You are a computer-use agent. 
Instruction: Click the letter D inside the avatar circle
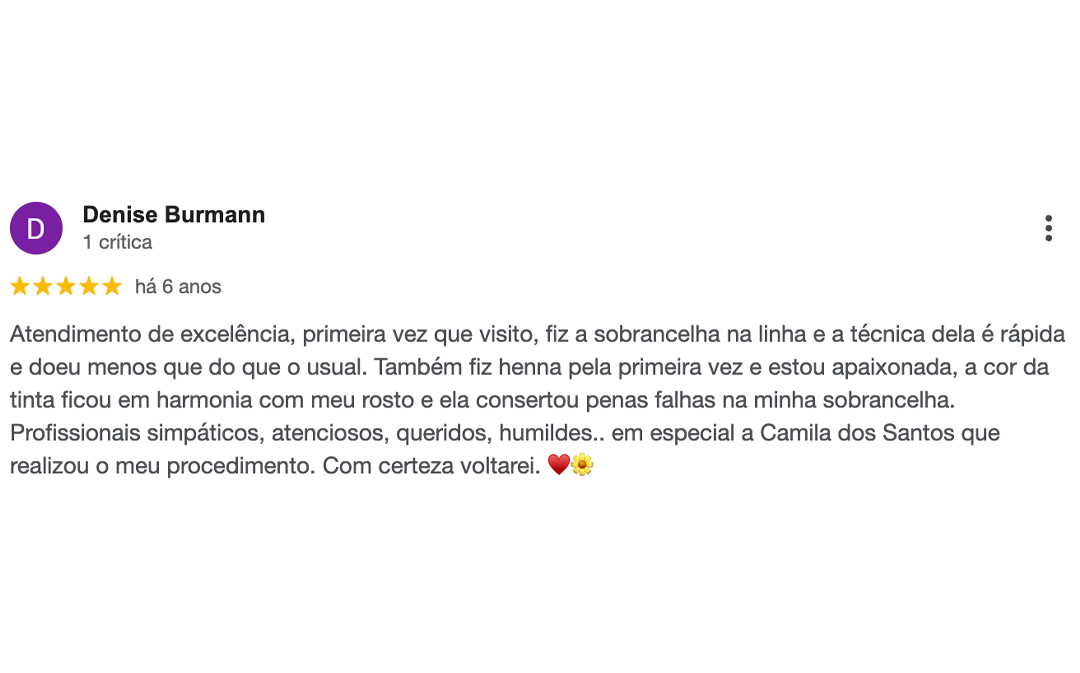pyautogui.click(x=36, y=228)
